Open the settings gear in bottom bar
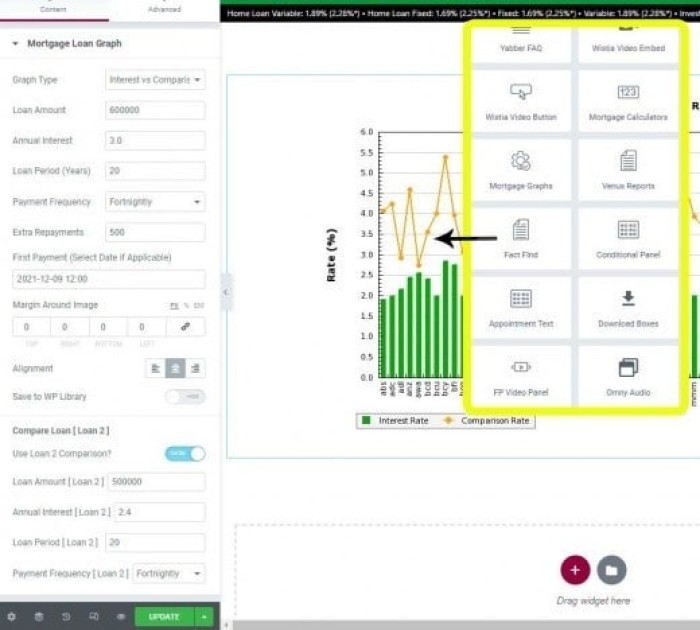This screenshot has width=700, height=630. pos(12,617)
